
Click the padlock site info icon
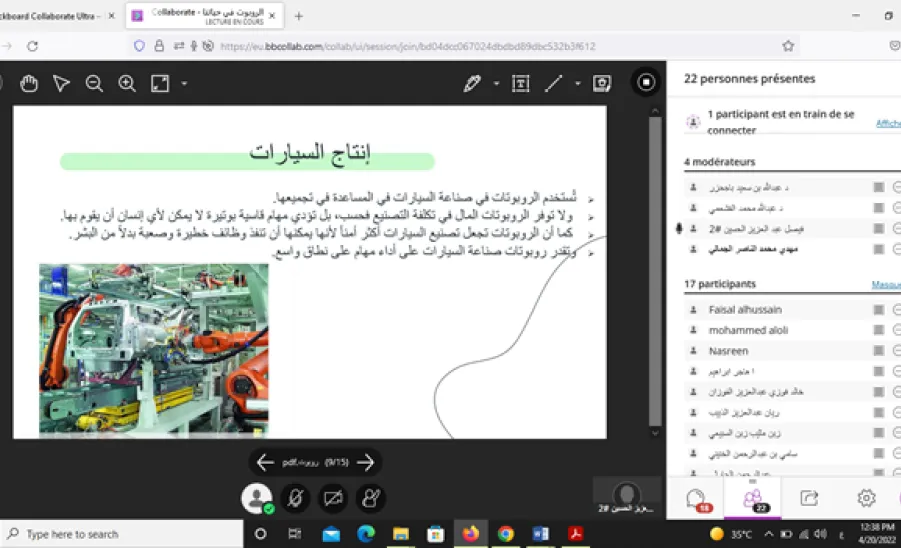pos(159,46)
